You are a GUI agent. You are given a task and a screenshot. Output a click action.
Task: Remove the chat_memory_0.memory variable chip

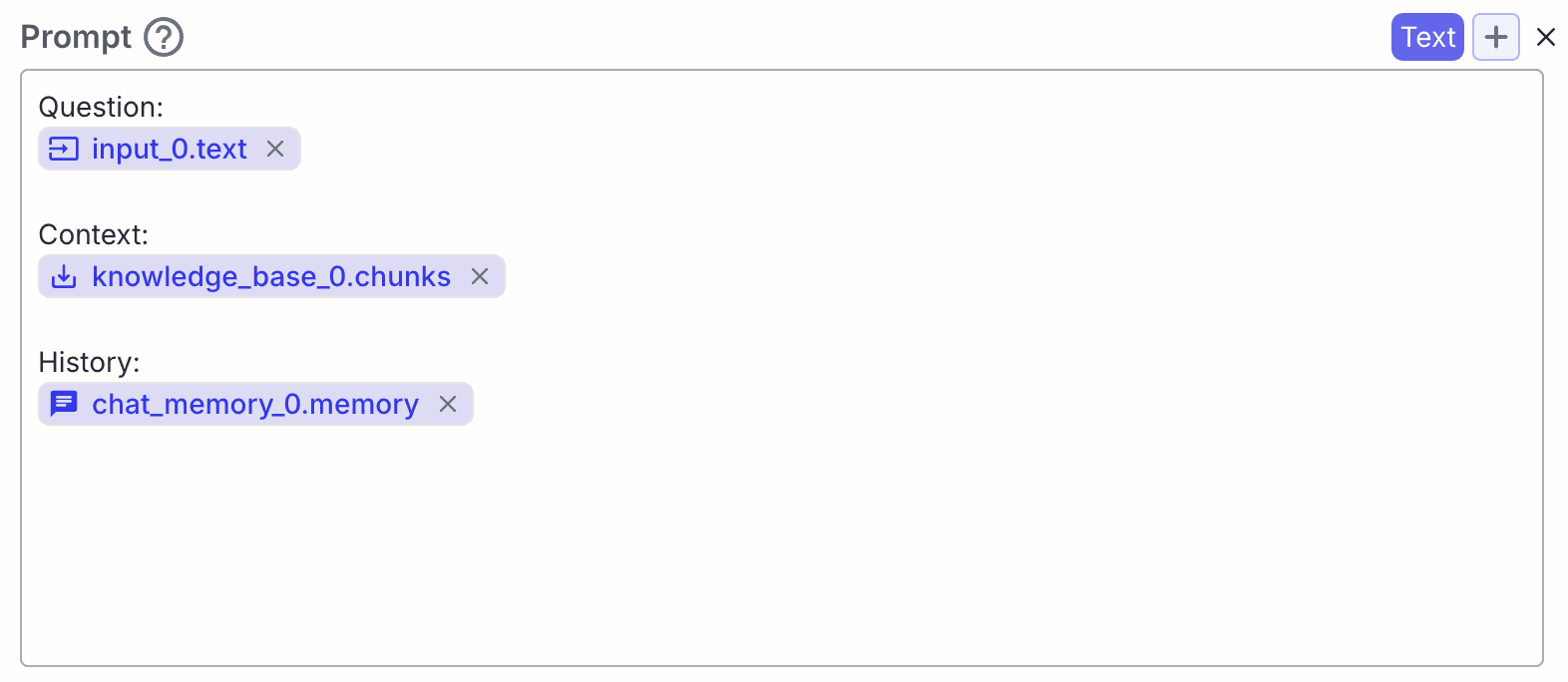pos(448,404)
